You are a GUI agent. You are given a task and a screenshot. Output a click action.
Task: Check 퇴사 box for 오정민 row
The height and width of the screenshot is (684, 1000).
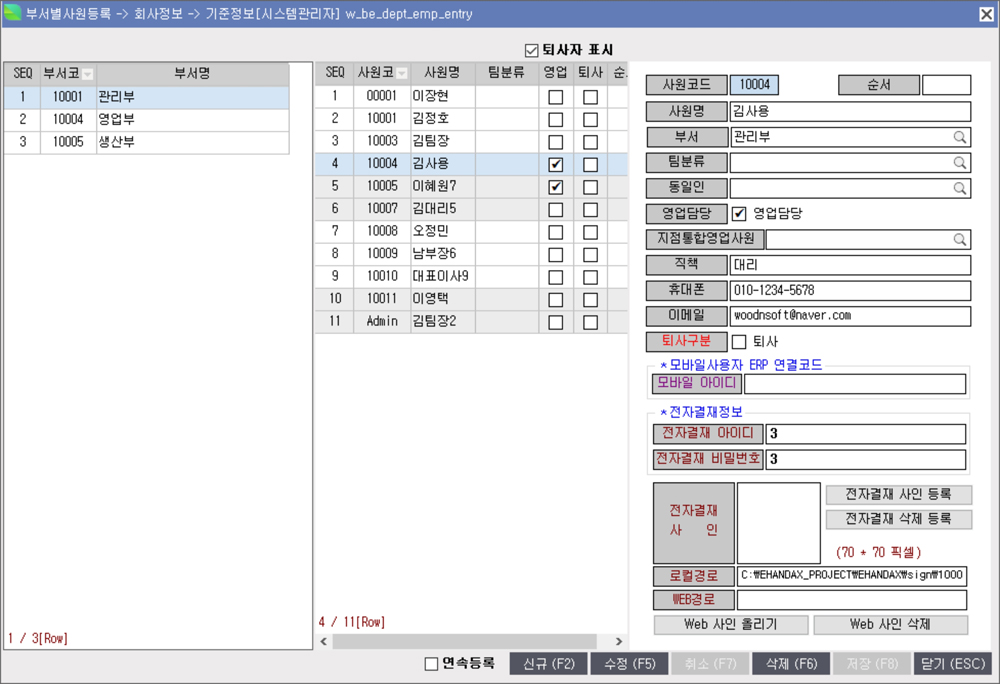pos(591,232)
